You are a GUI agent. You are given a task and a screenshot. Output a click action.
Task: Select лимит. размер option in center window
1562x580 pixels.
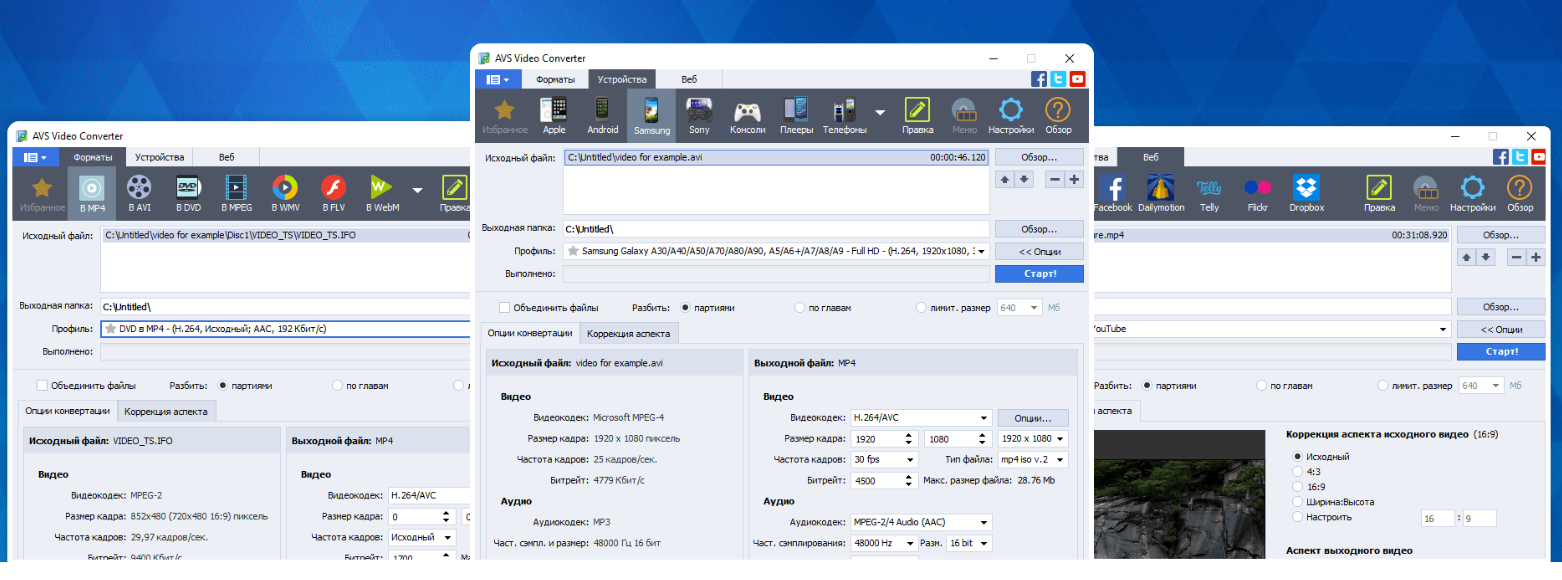(x=922, y=308)
